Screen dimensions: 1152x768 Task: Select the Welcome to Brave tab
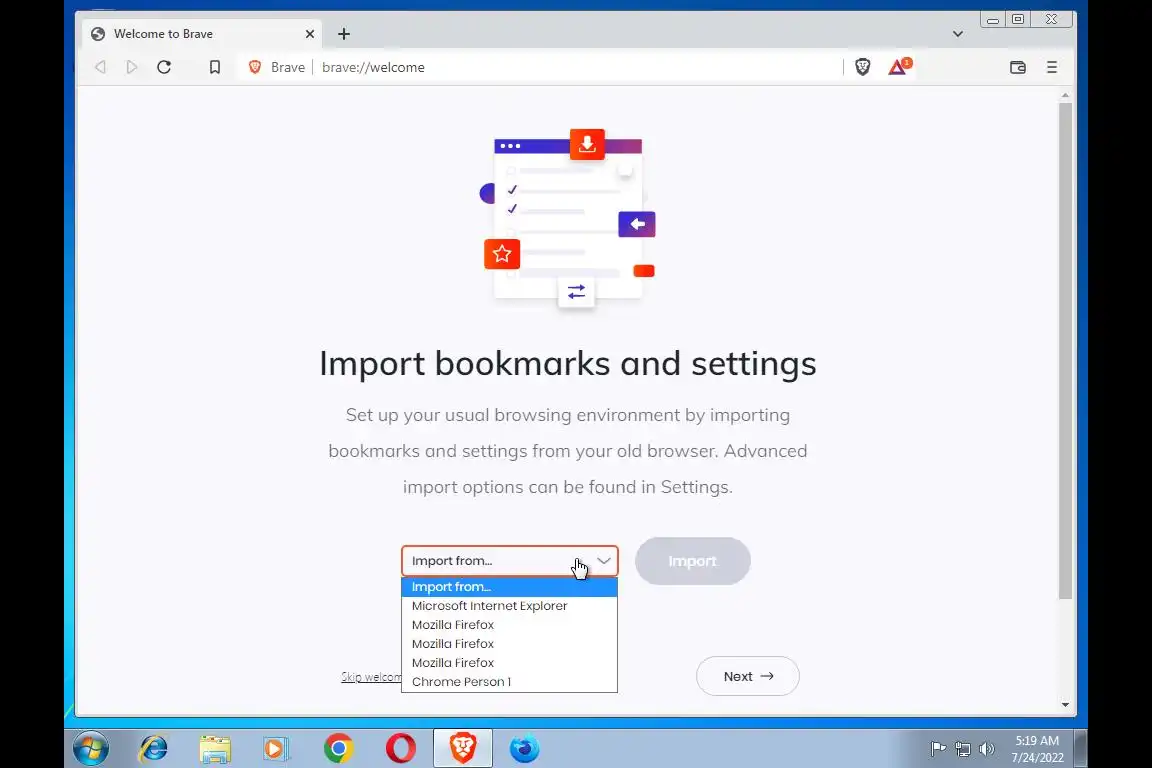point(202,34)
